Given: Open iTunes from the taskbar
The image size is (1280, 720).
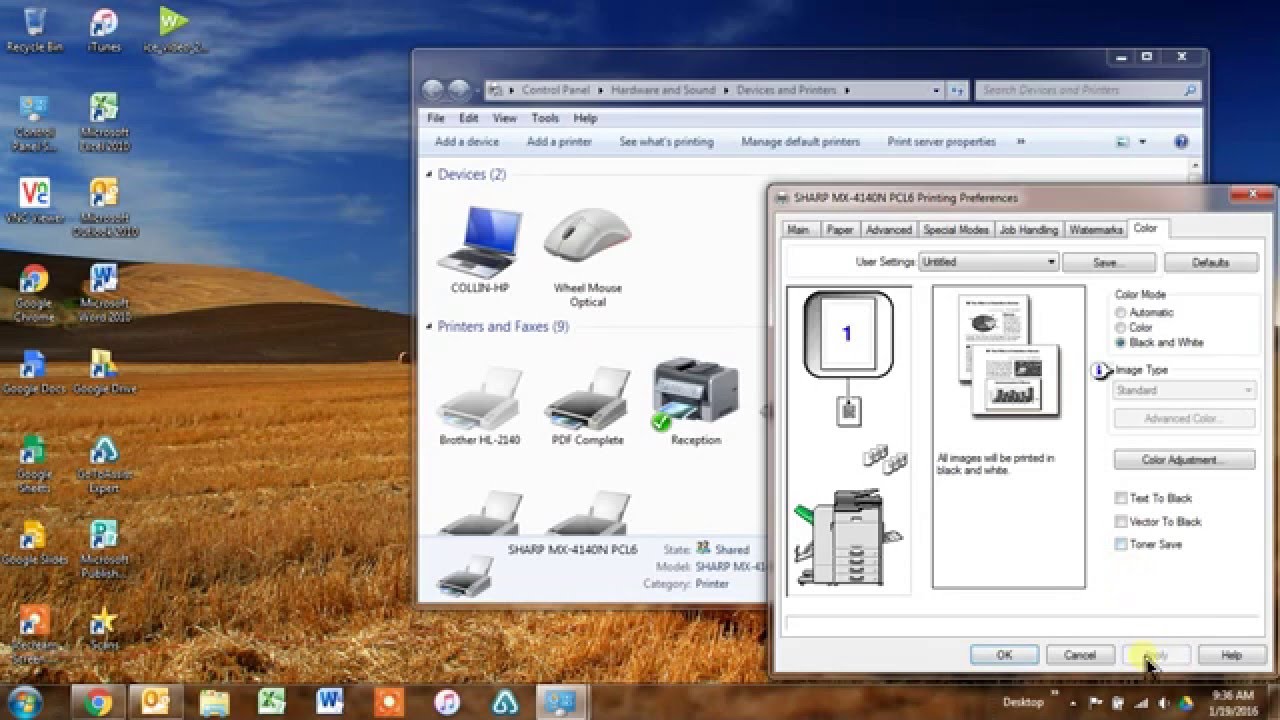Looking at the screenshot, I should pyautogui.click(x=446, y=702).
